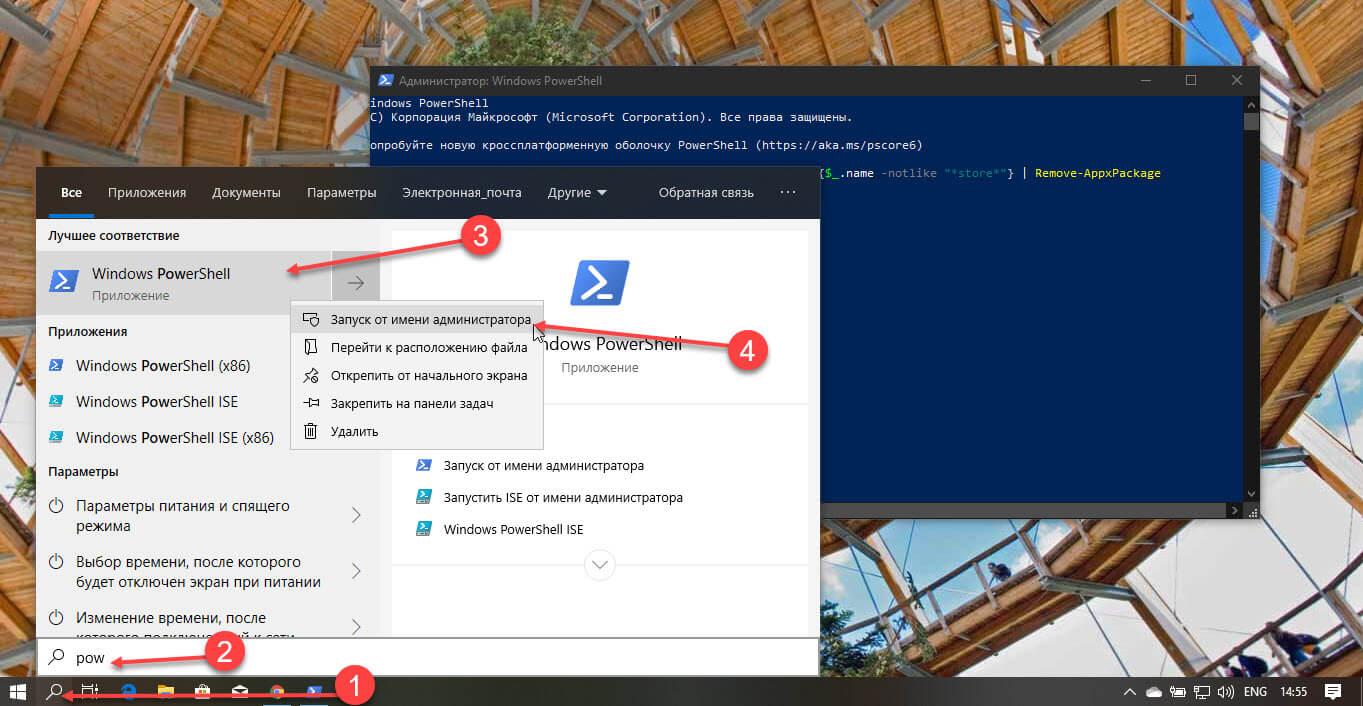
Task: Switch to PowerShell taskbar icon
Action: pyautogui.click(x=315, y=691)
